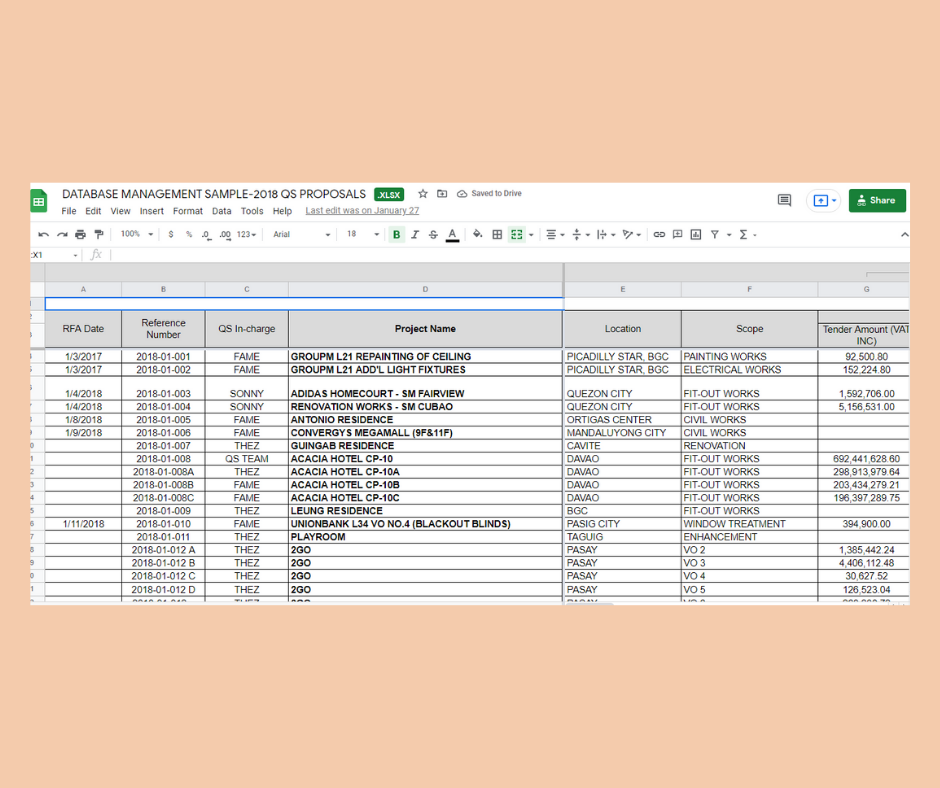
Task: Increase decimal places icon
Action: (x=225, y=234)
